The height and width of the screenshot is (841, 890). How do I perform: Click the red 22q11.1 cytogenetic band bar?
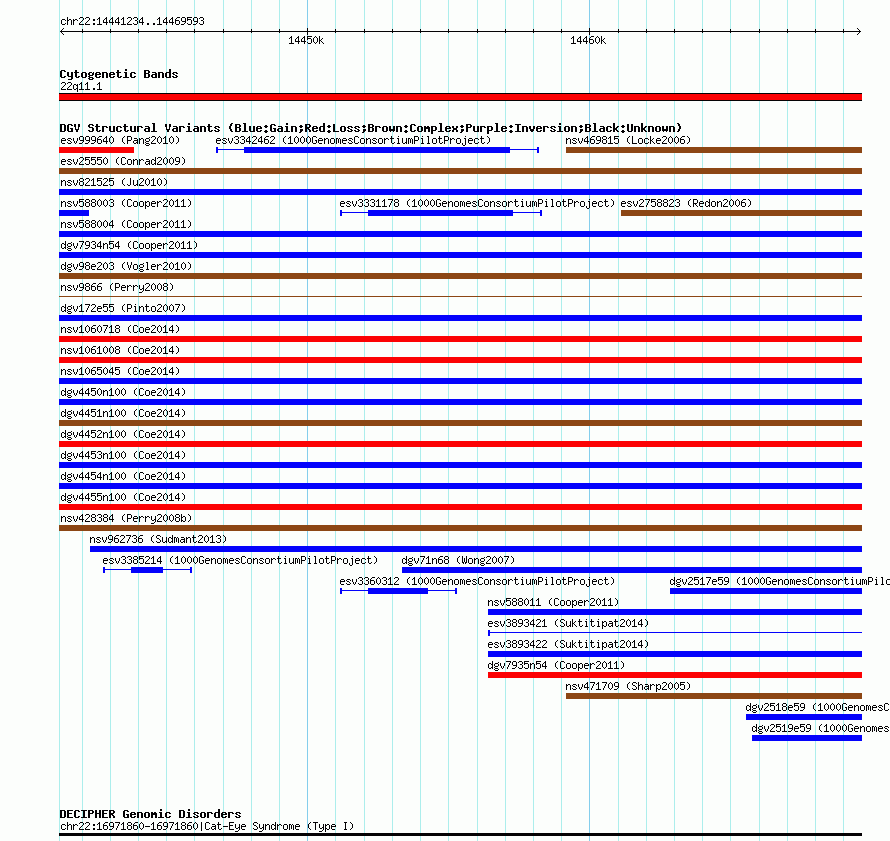click(x=460, y=97)
